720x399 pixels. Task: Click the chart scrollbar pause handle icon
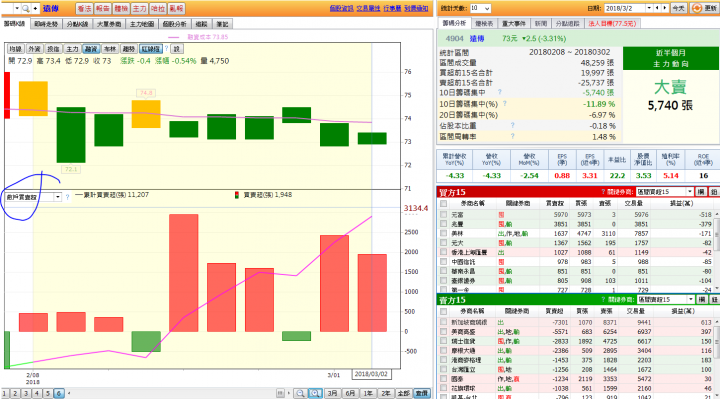pyautogui.click(x=280, y=393)
